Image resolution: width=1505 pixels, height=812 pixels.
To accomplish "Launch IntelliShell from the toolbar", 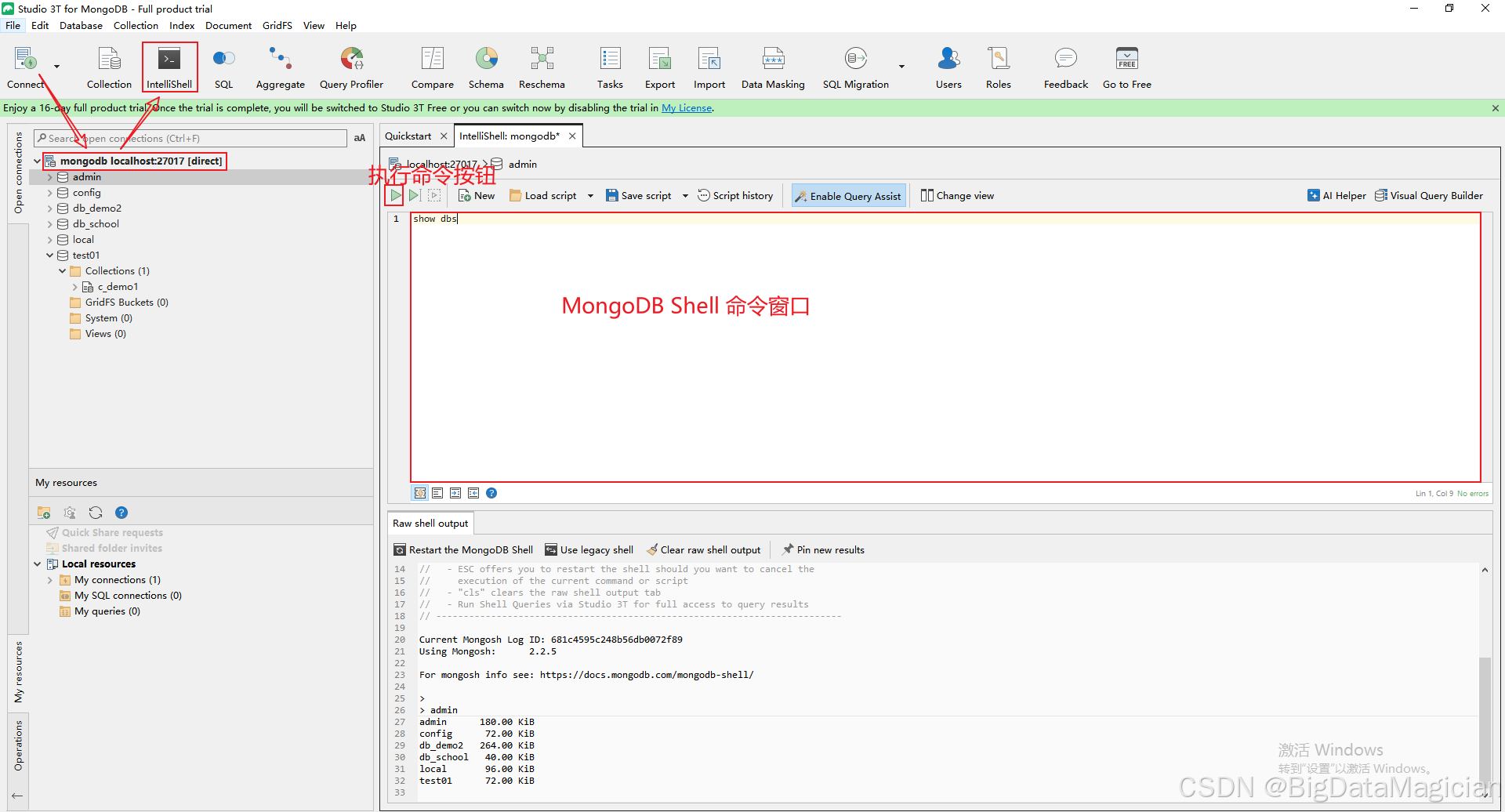I will (x=169, y=67).
